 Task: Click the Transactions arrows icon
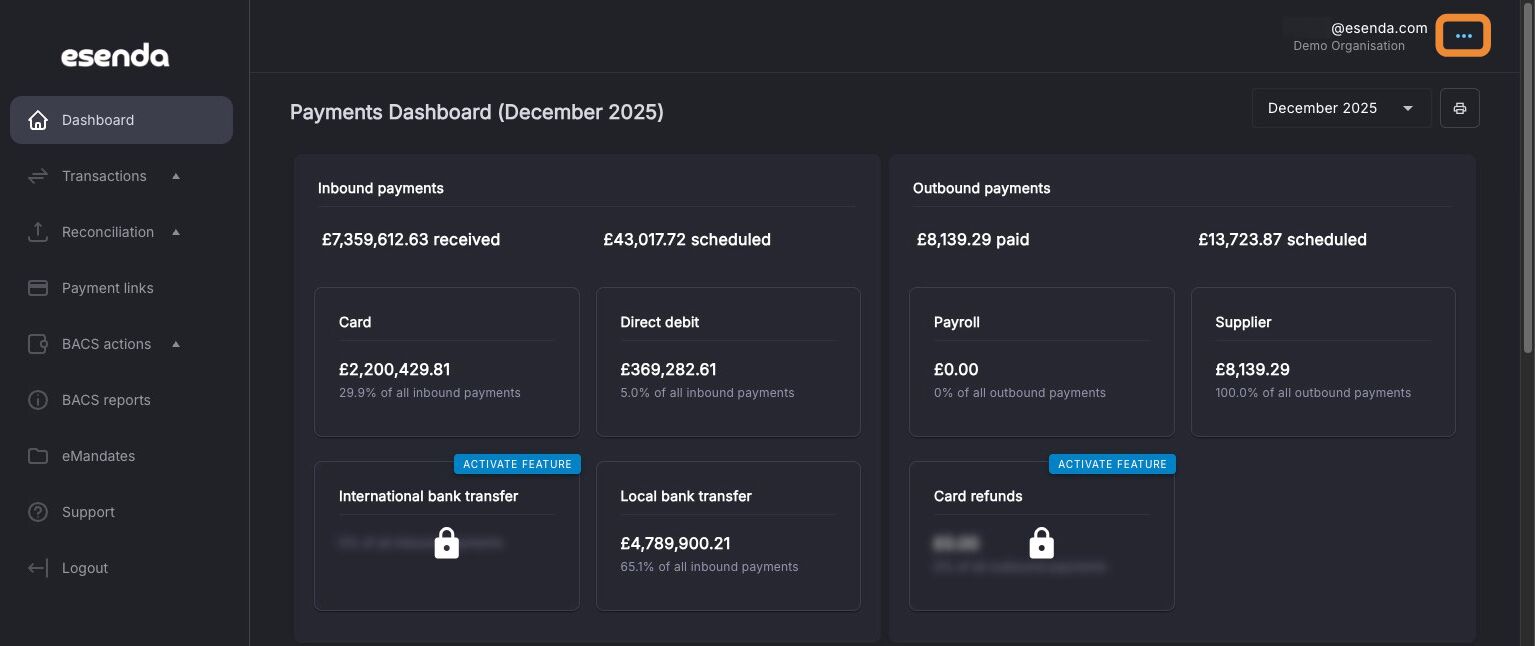point(38,176)
